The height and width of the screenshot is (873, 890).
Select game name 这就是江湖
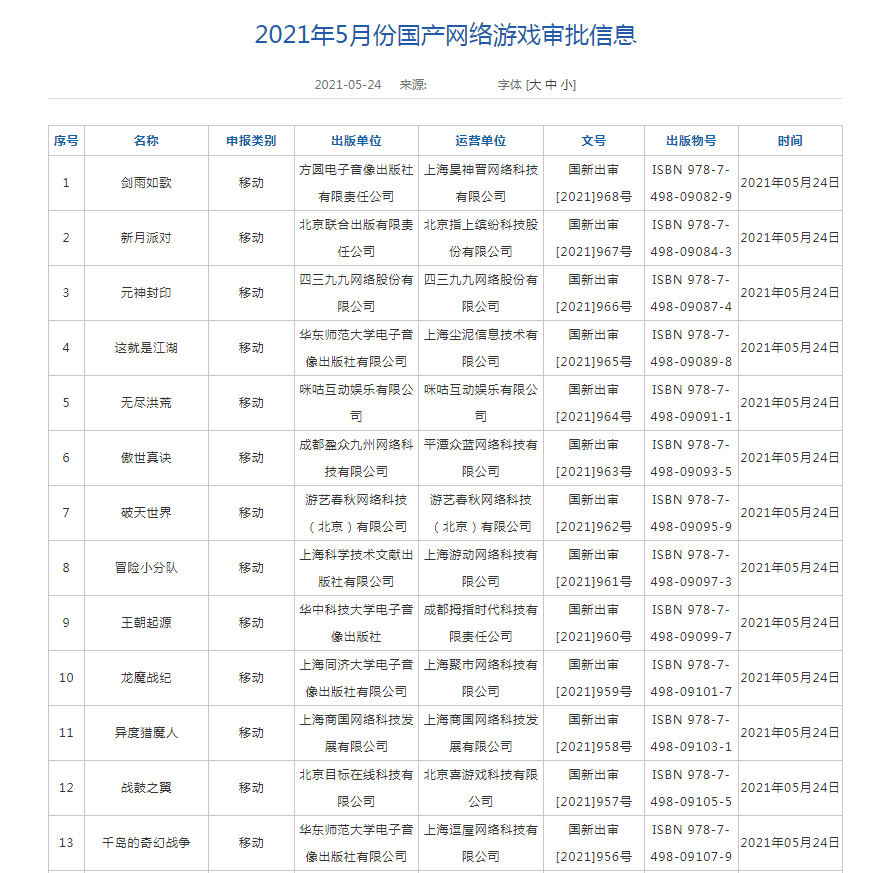pos(146,348)
